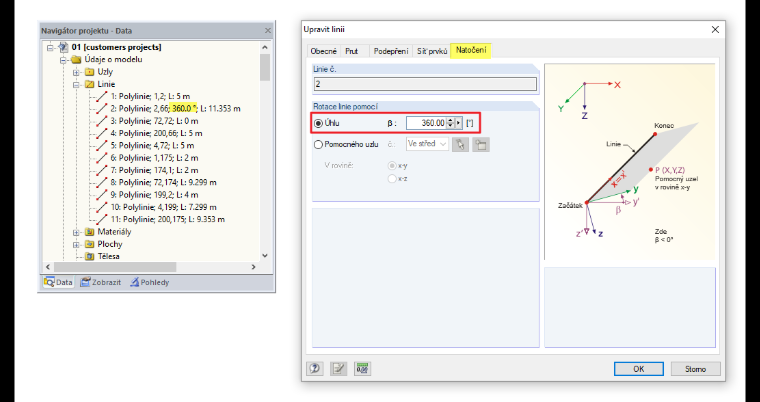
Task: Click into the β angle input field
Action: coord(426,123)
